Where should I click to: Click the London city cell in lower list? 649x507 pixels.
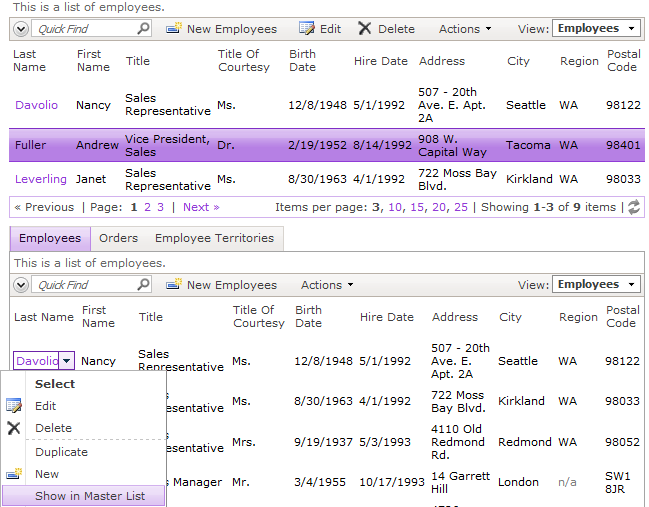[518, 482]
